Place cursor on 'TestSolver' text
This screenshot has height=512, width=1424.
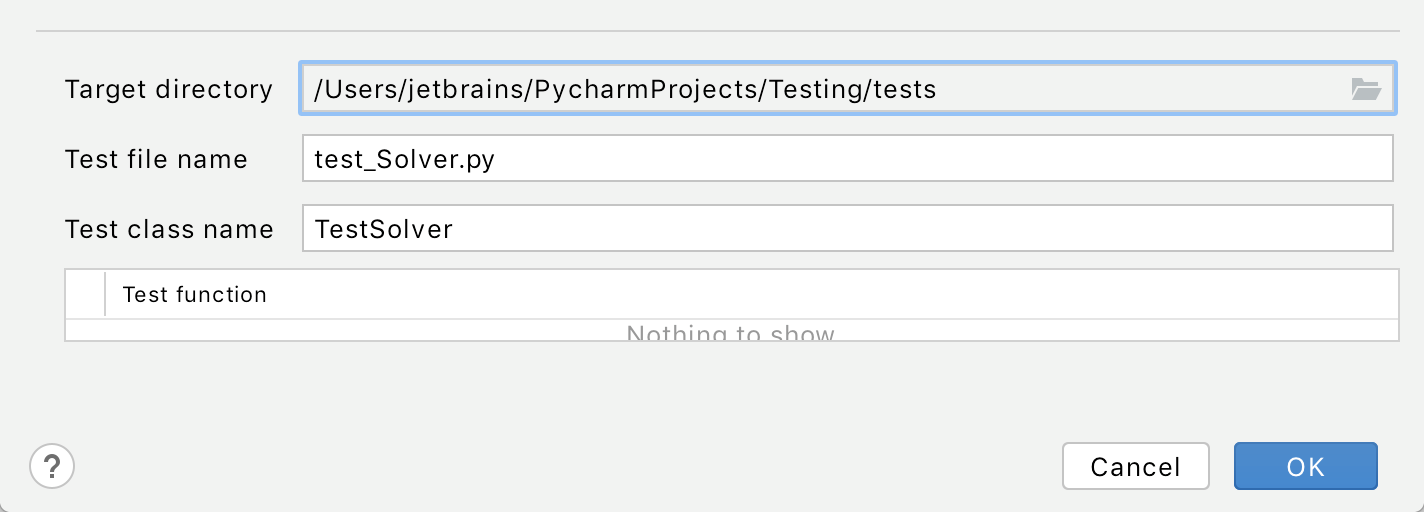tap(384, 229)
